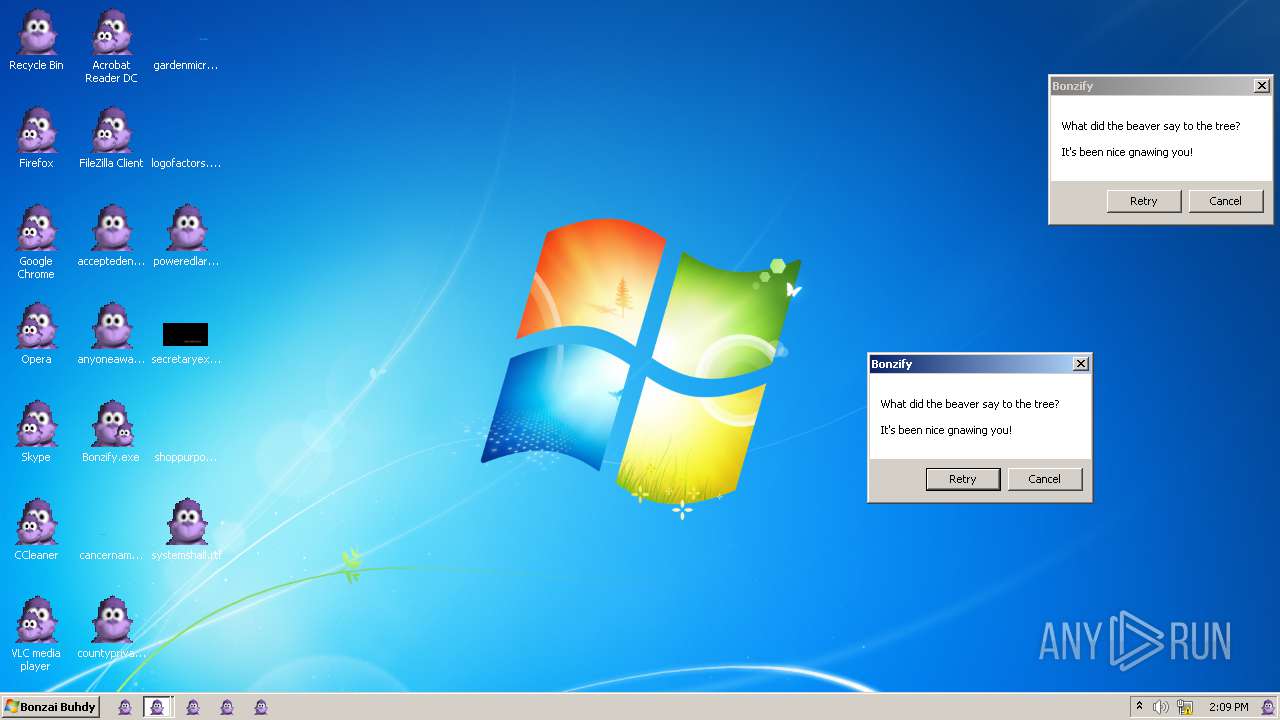The image size is (1280, 720).
Task: Select the logofactors.... desktop item label
Action: tap(186, 163)
